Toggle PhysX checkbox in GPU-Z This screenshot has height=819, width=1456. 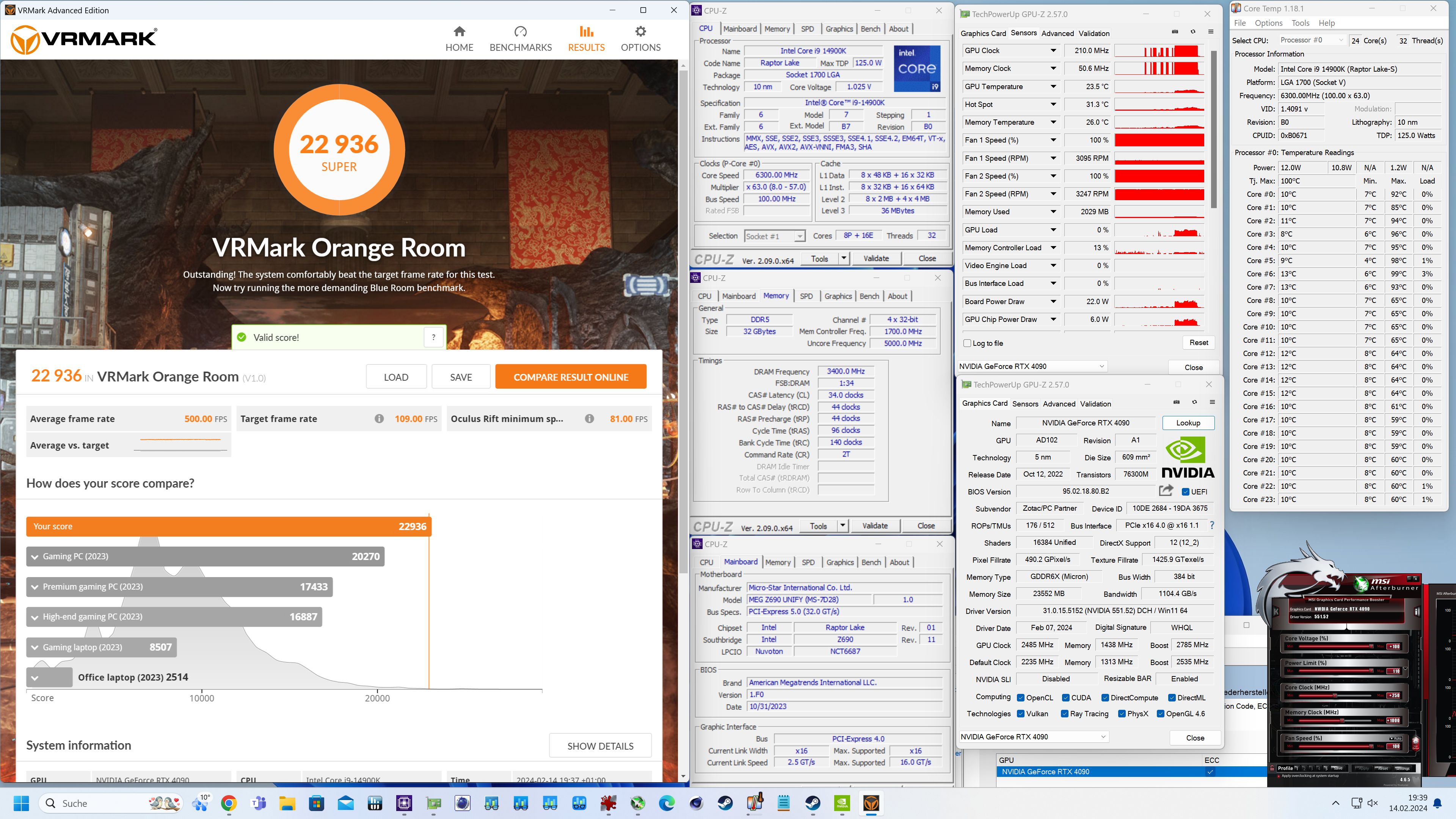coord(1122,714)
